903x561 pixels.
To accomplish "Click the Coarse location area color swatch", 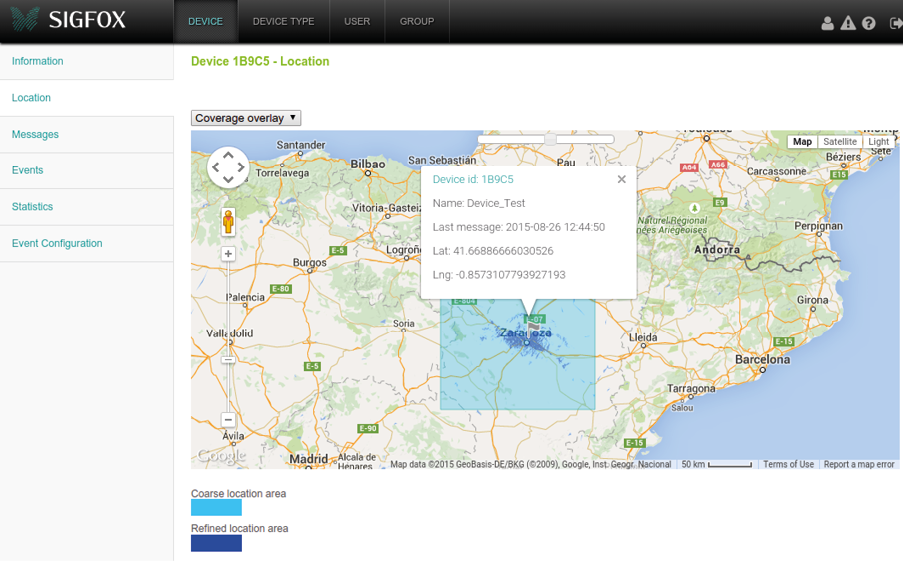I will 217,507.
